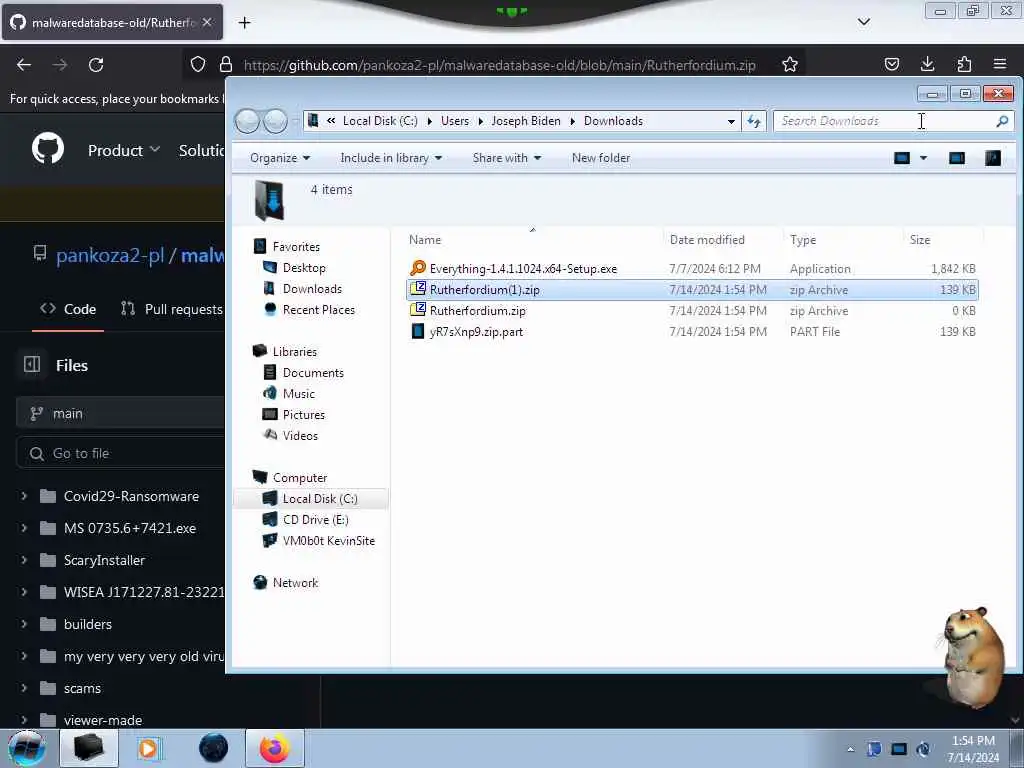The image size is (1024, 768).
Task: Open the Organize menu
Action: [x=280, y=158]
